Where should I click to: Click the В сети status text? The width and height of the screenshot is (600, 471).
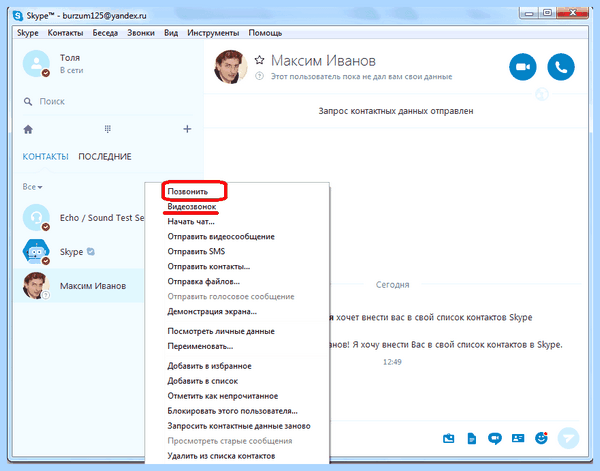pyautogui.click(x=71, y=70)
